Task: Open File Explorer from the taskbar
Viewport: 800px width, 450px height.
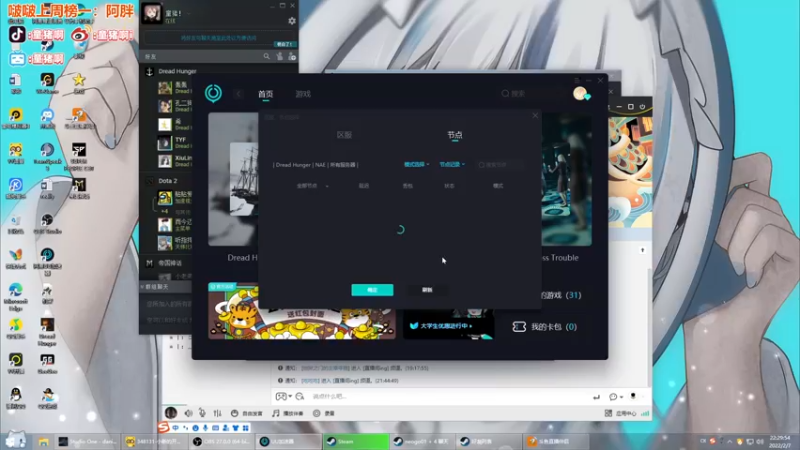Action: 43,442
